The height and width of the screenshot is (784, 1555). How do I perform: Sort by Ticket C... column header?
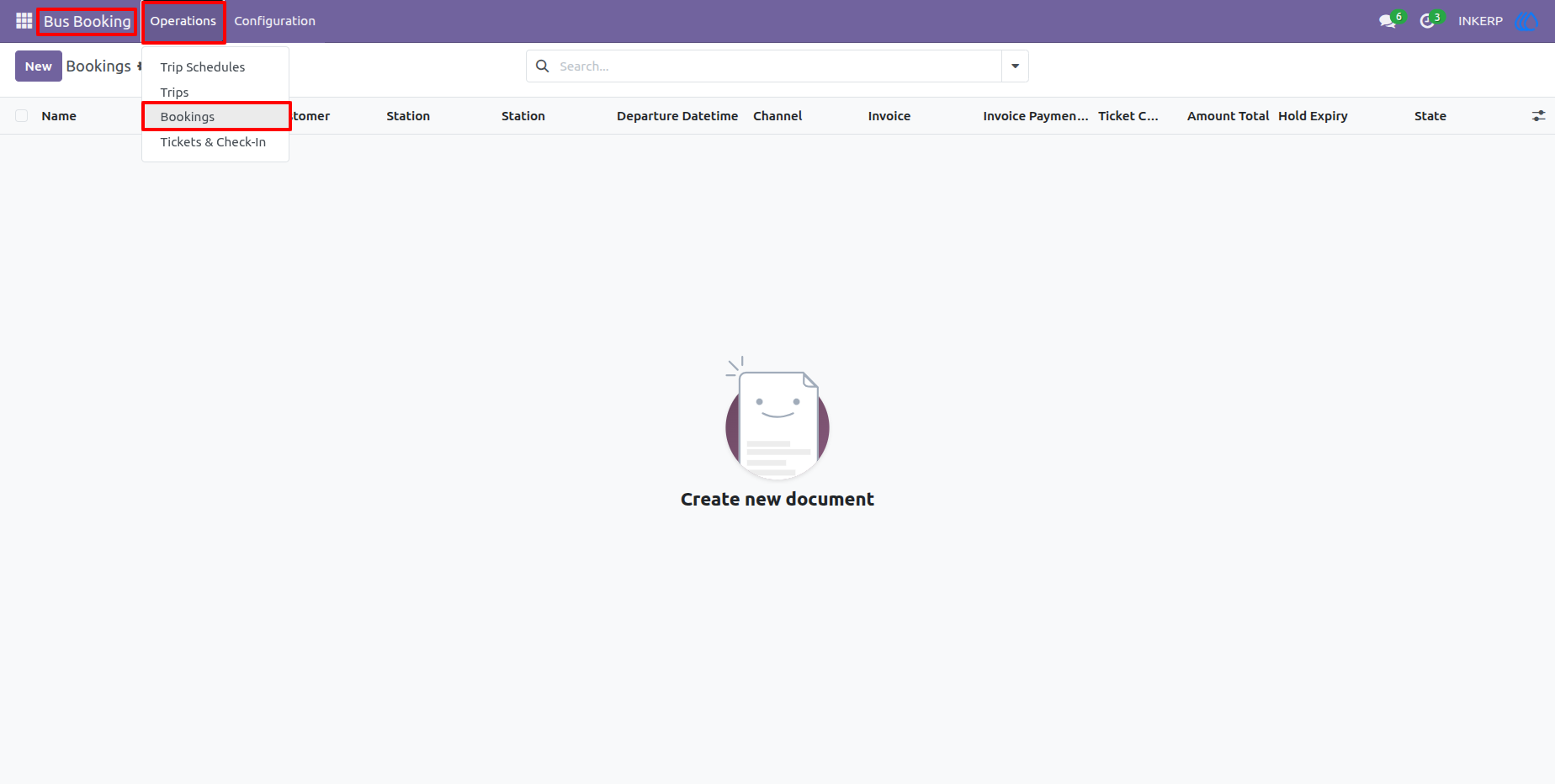[x=1128, y=116]
